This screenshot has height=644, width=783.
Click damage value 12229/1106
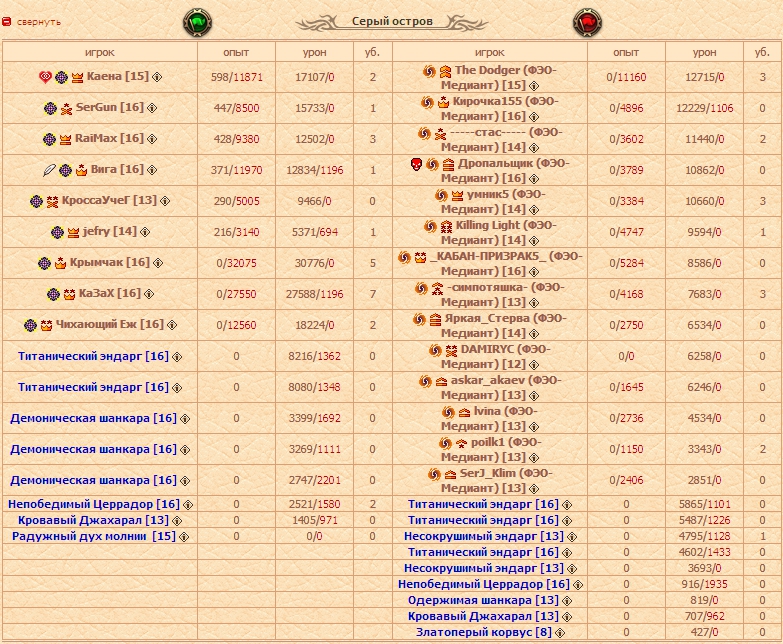point(705,108)
